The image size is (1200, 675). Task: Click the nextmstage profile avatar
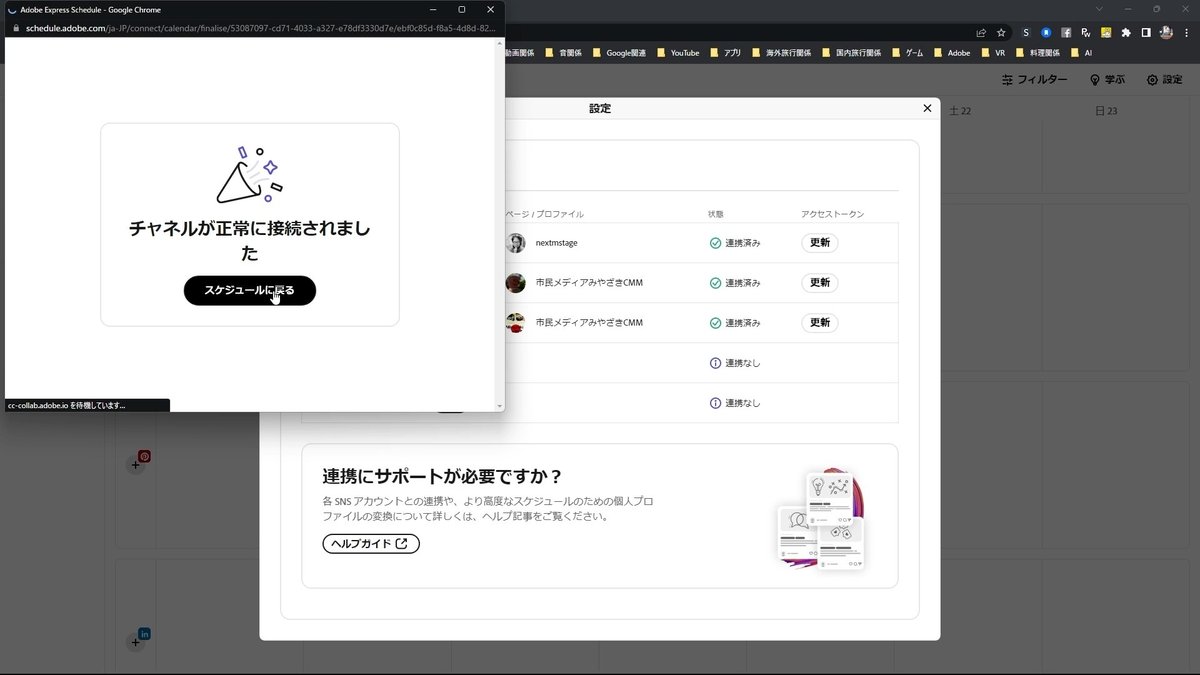point(516,243)
